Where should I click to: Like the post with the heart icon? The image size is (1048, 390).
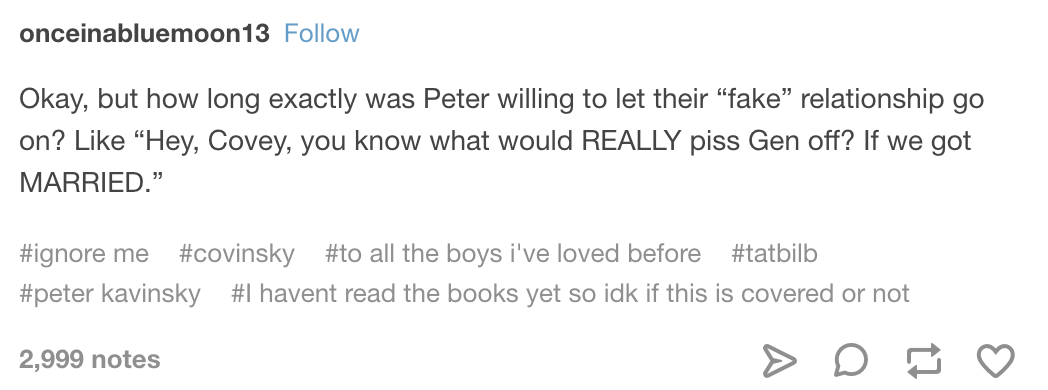coord(996,361)
